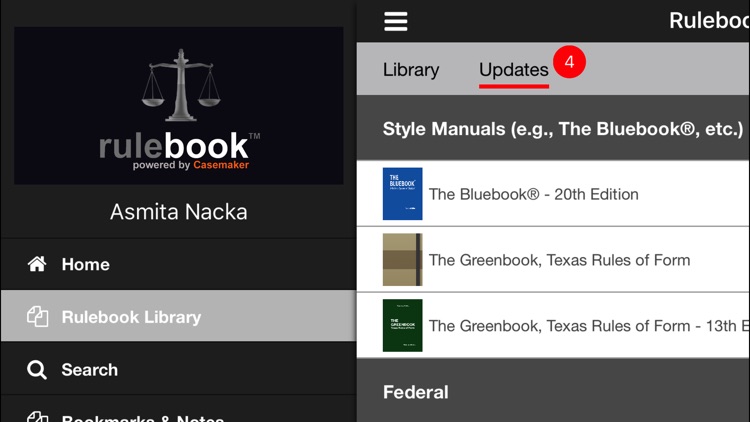The height and width of the screenshot is (422, 750).
Task: Click the Rulebook Library documents icon
Action: (x=37, y=317)
